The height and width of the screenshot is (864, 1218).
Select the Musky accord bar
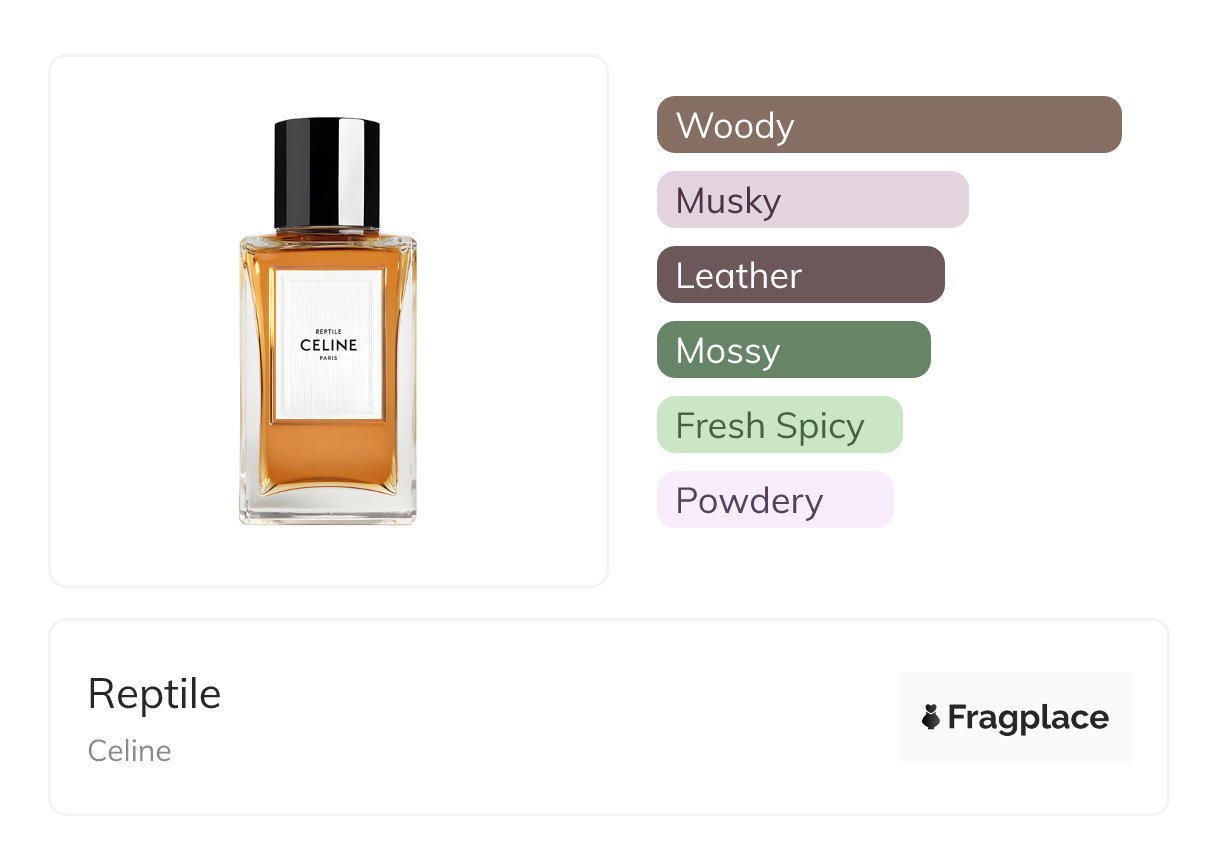(812, 200)
